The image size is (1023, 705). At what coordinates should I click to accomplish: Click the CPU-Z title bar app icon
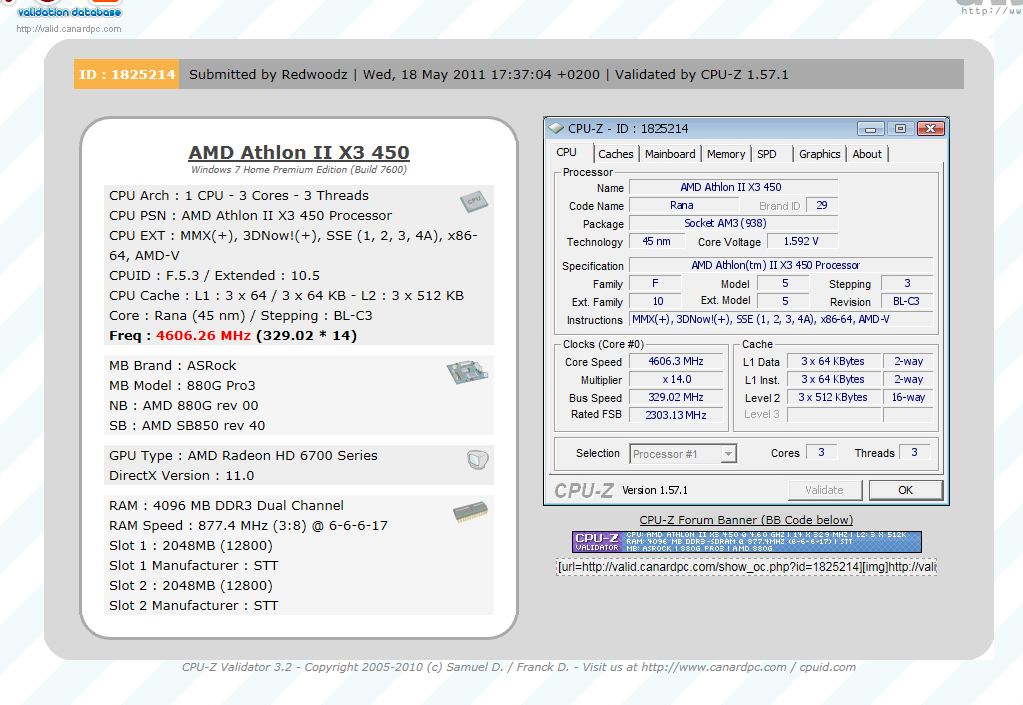point(556,128)
